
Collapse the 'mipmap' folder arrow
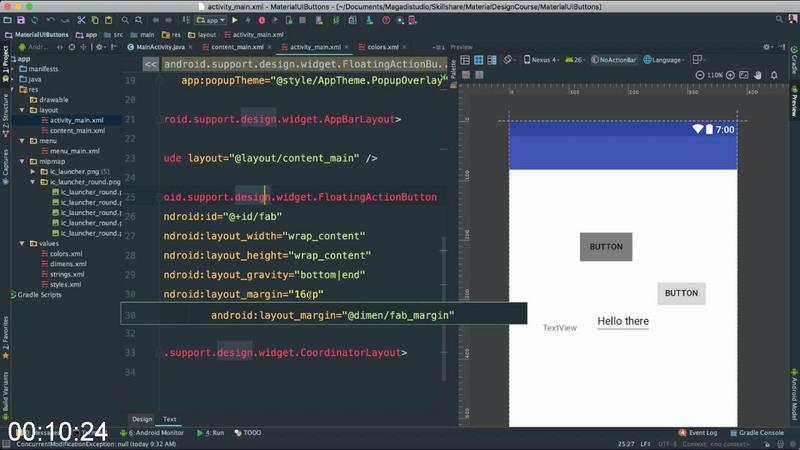tap(22, 161)
